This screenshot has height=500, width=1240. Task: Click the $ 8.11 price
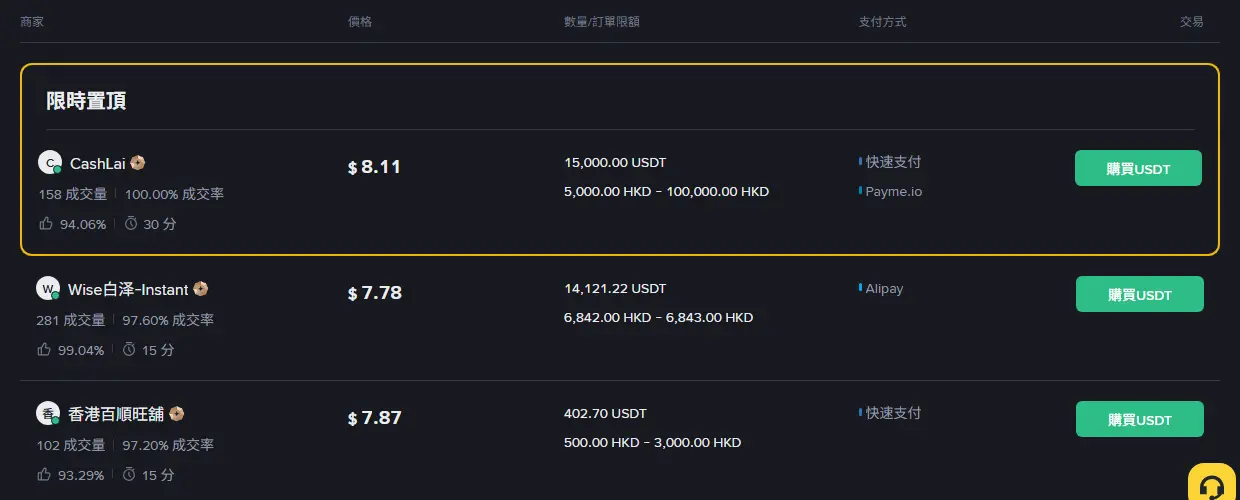point(374,167)
